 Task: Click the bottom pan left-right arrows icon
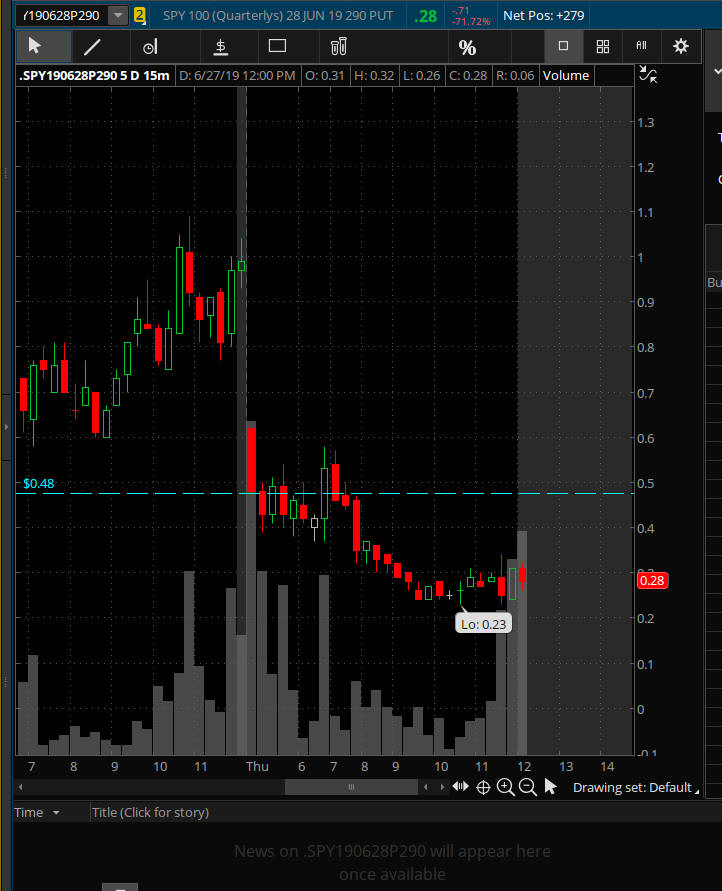coord(461,786)
